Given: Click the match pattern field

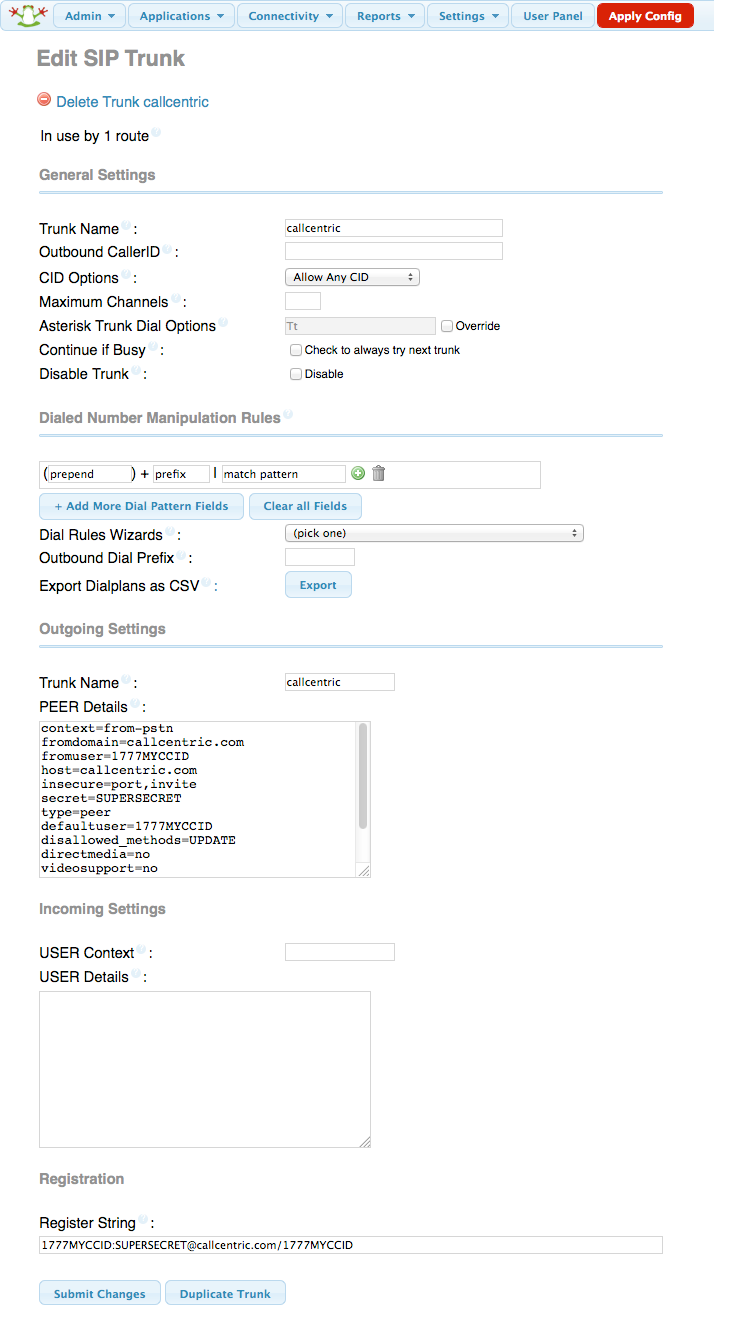Looking at the screenshot, I should tap(283, 474).
